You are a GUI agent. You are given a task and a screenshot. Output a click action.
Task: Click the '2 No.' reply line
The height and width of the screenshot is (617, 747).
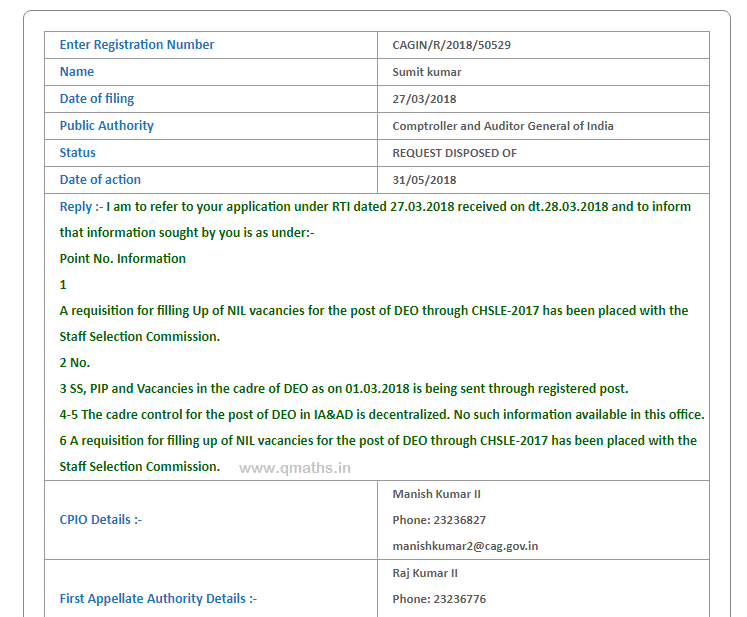75,363
